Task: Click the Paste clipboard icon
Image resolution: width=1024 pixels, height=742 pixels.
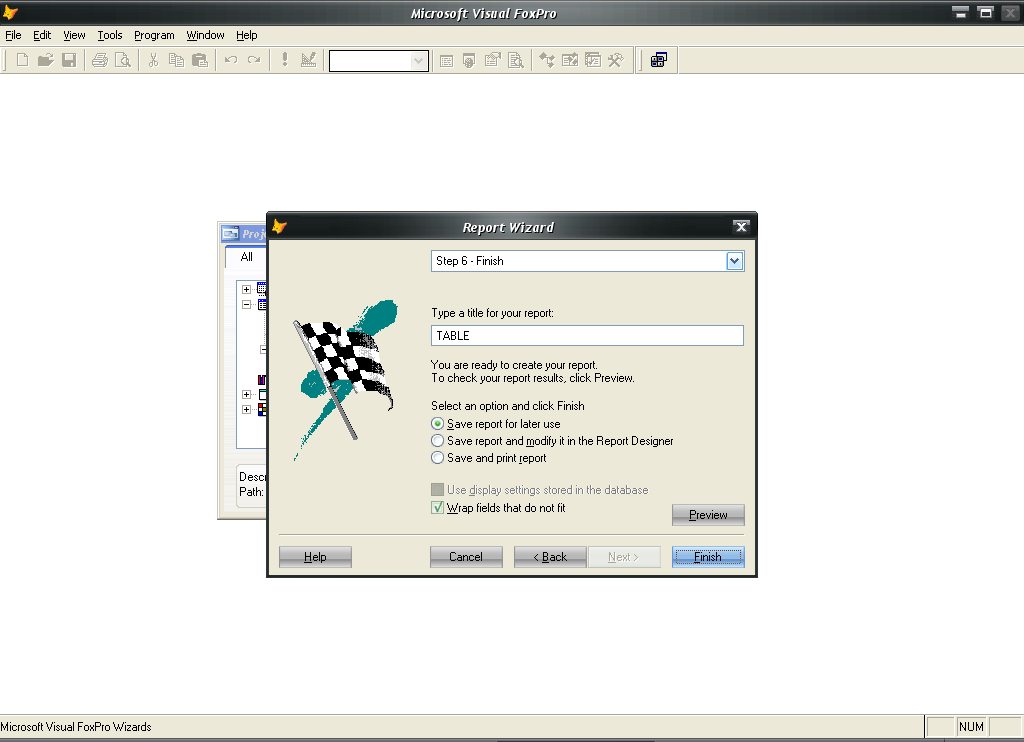Action: pos(200,61)
